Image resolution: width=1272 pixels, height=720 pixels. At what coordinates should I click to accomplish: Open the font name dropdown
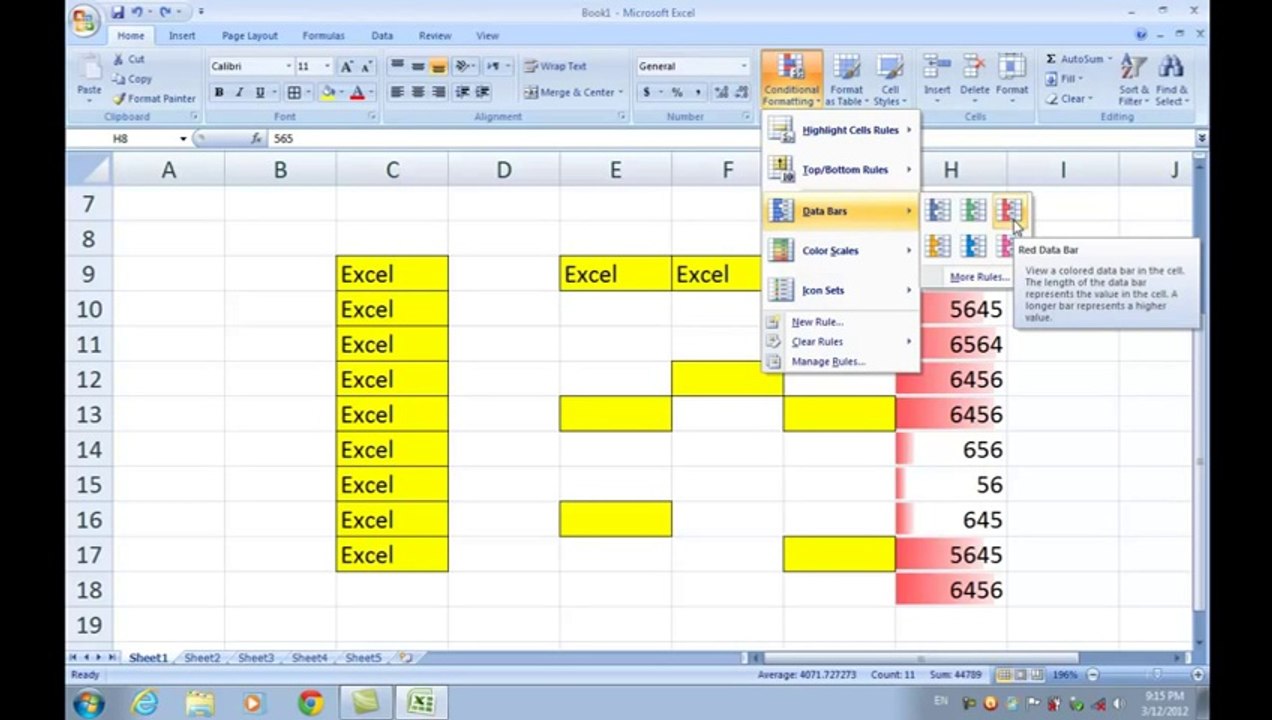point(289,66)
